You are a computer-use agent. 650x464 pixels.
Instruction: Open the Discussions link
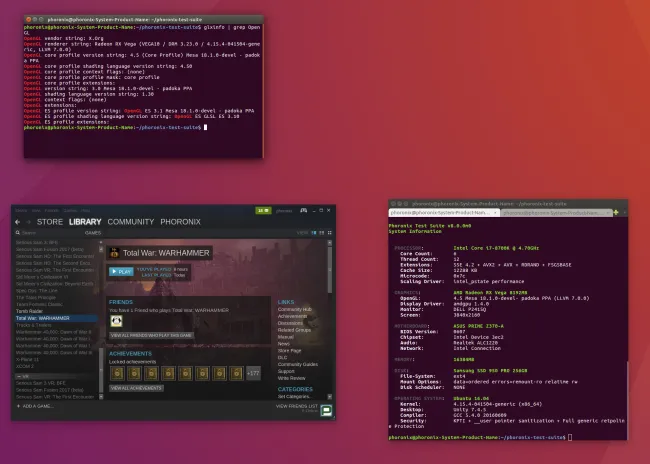click(x=290, y=323)
